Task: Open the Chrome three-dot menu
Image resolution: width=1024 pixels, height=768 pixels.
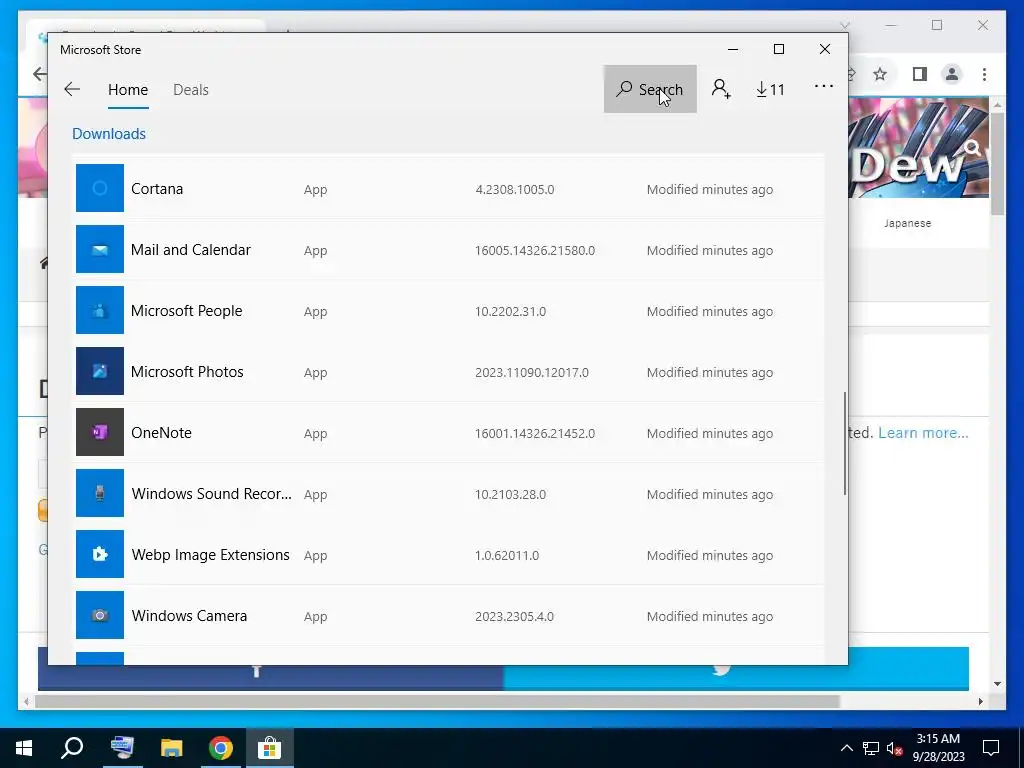Action: [x=984, y=74]
